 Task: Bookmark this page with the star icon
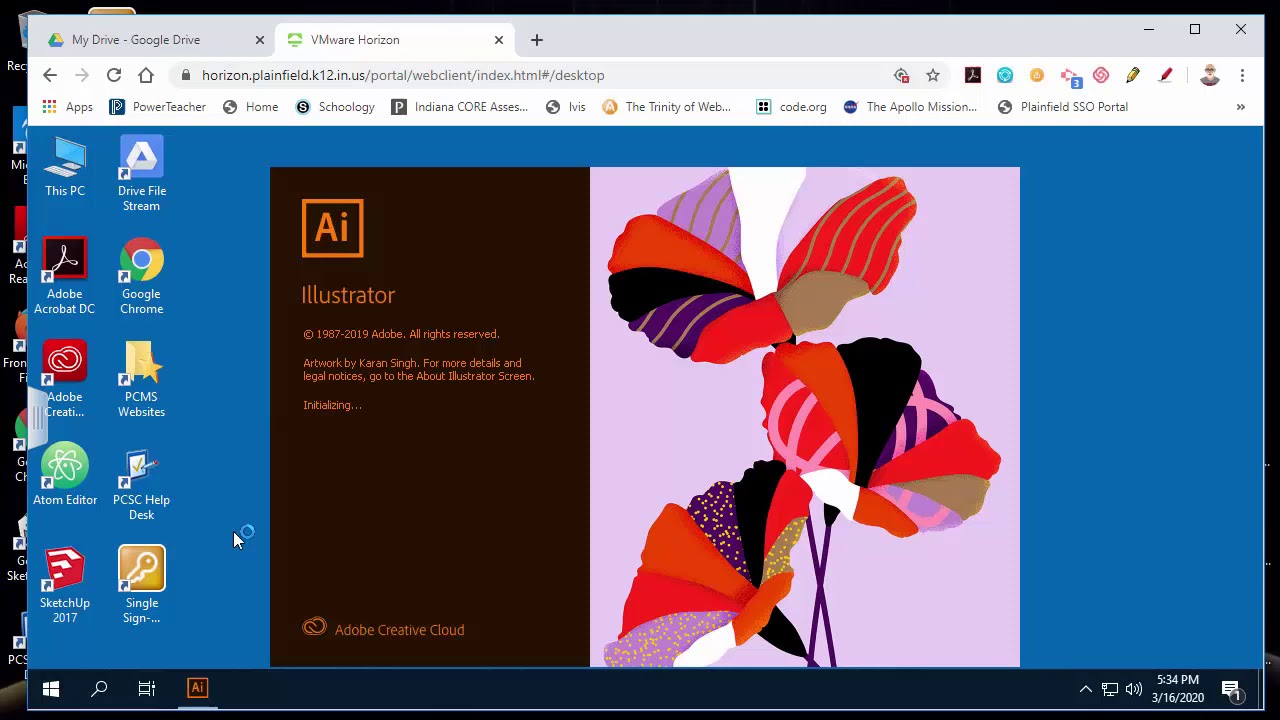coord(933,75)
